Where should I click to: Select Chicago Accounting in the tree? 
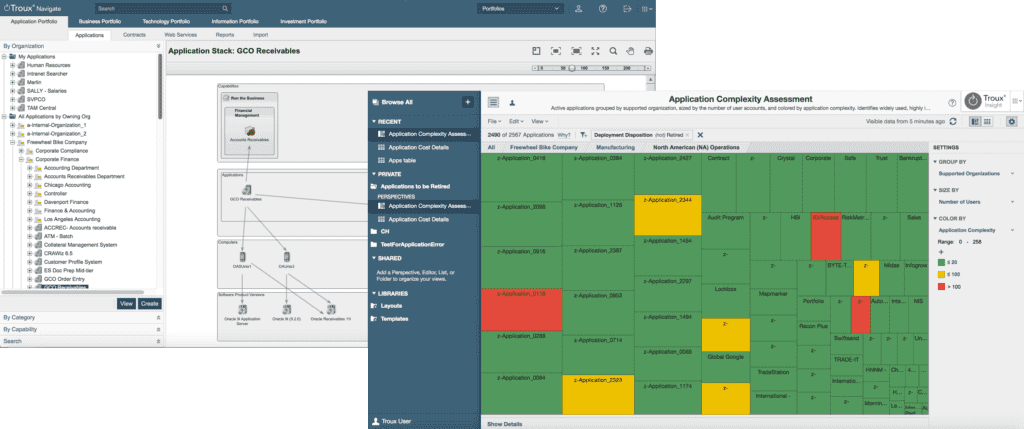[x=67, y=185]
